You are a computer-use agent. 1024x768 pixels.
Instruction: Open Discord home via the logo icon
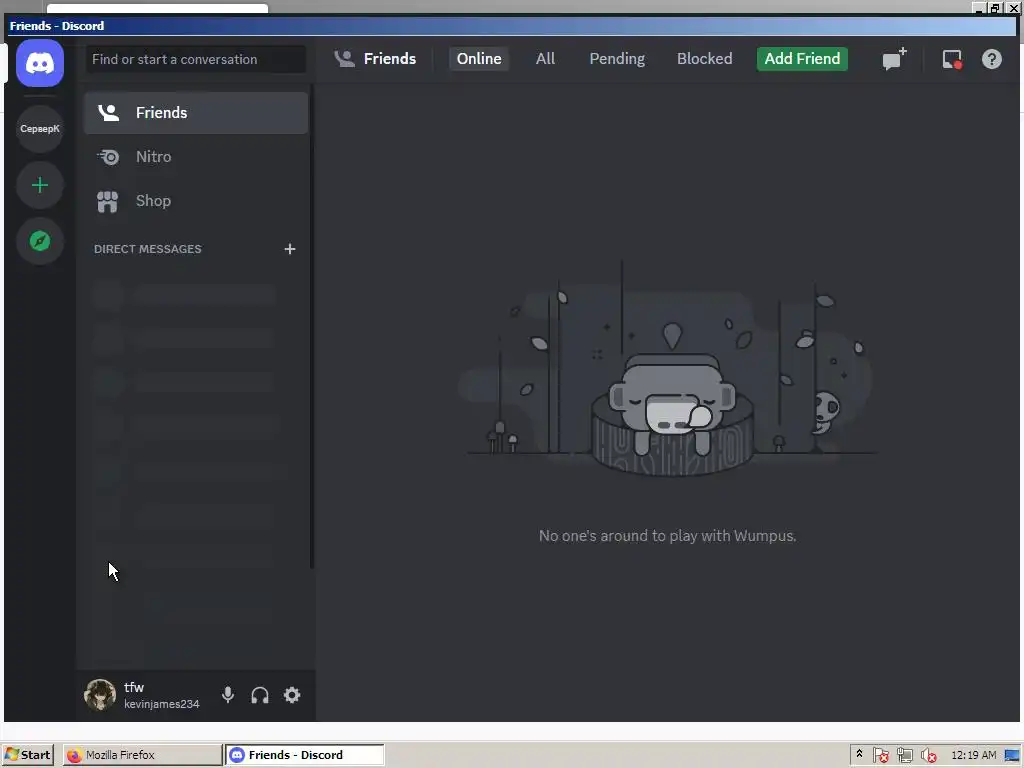click(x=40, y=63)
